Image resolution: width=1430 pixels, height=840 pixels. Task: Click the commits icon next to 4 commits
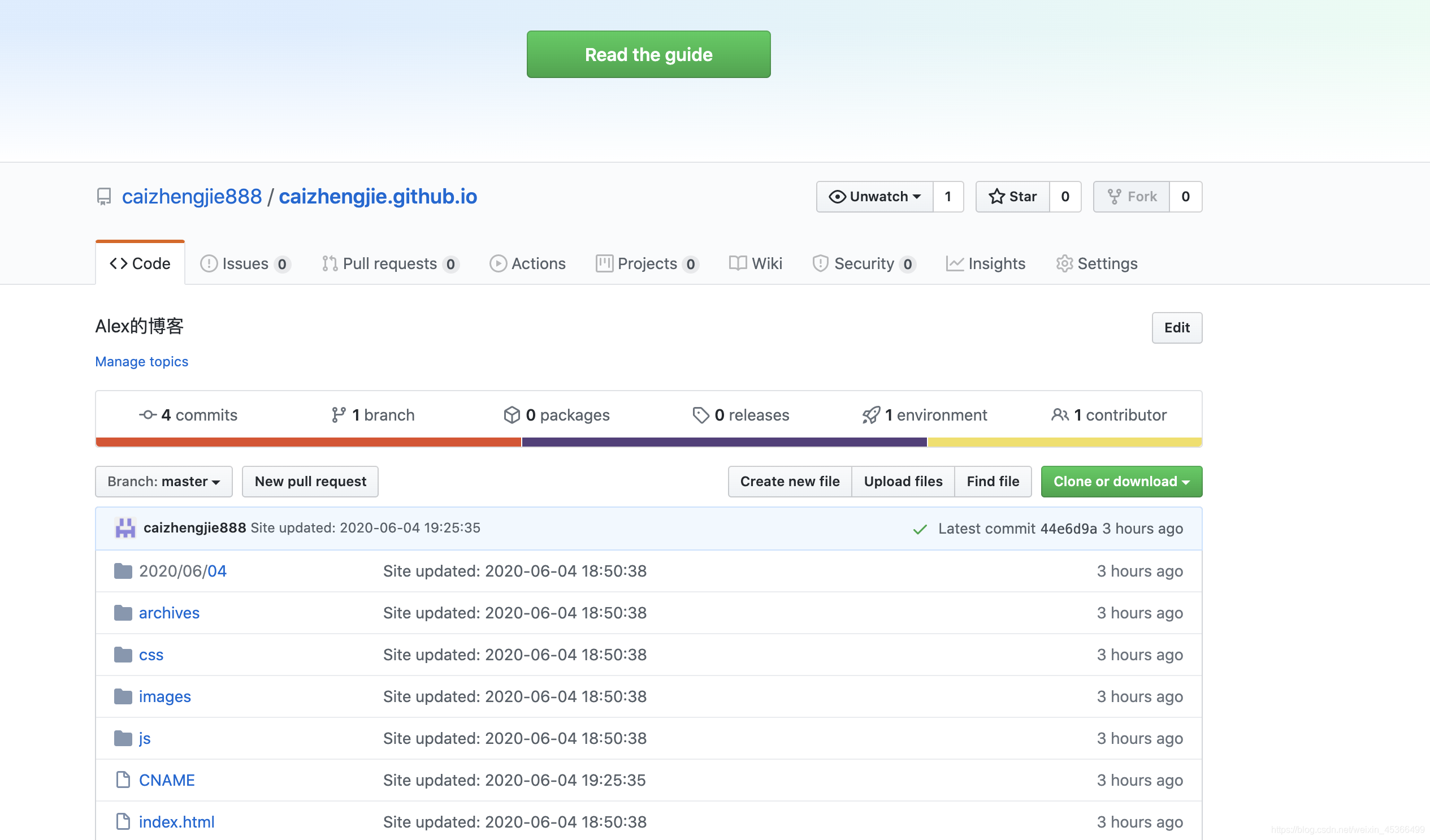148,415
